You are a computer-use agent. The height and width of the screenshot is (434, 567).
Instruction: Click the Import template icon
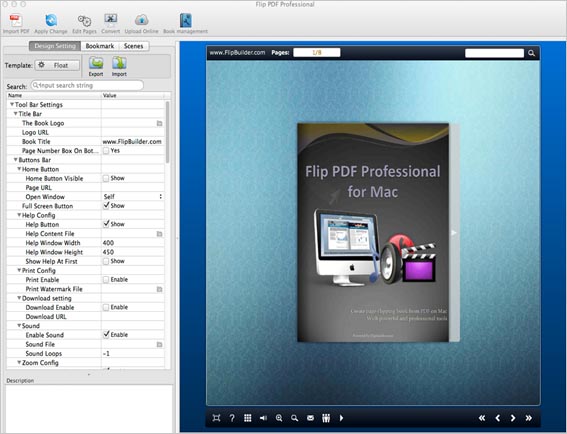(x=119, y=64)
